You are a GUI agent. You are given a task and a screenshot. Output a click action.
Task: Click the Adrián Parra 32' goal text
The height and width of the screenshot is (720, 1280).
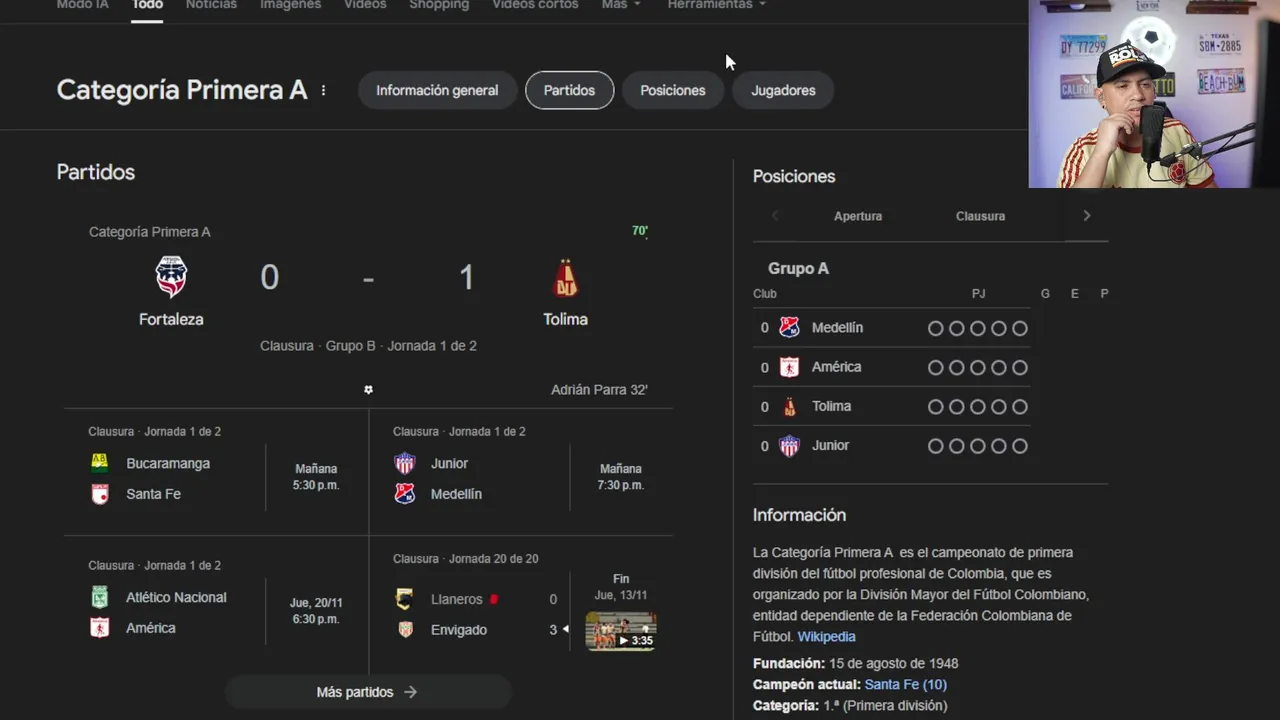click(599, 390)
